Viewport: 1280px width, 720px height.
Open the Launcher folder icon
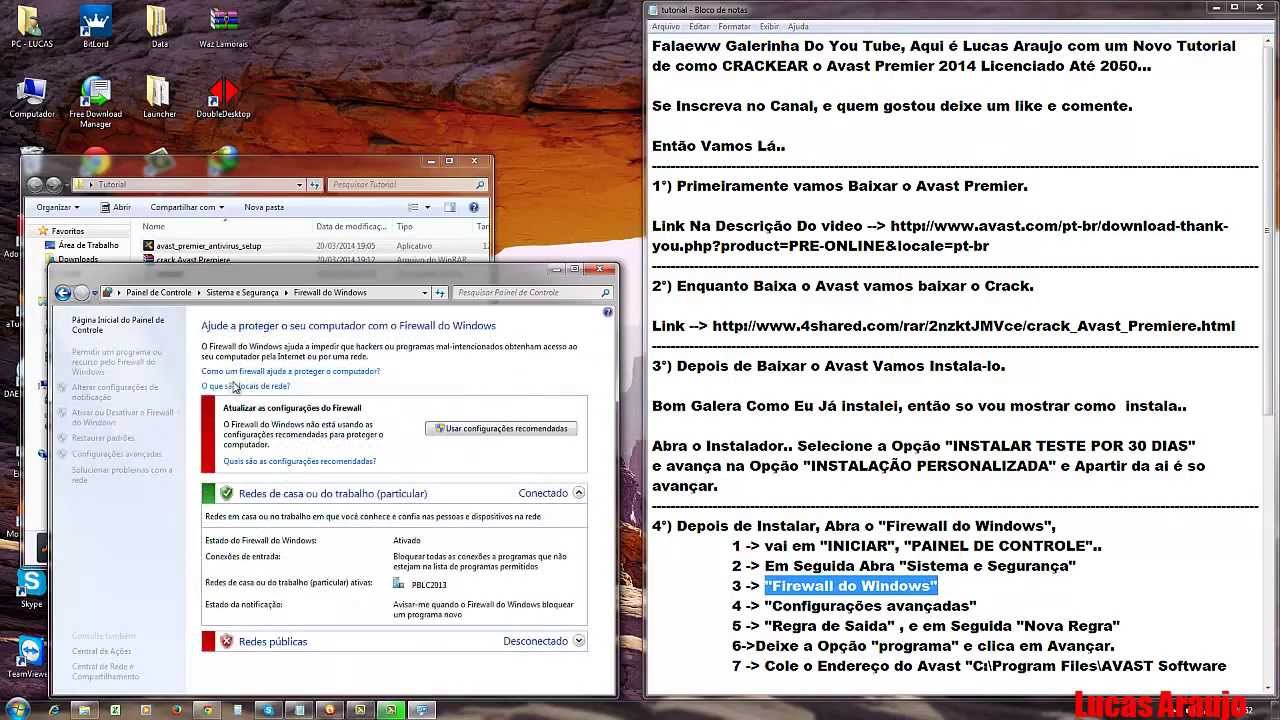click(x=159, y=97)
